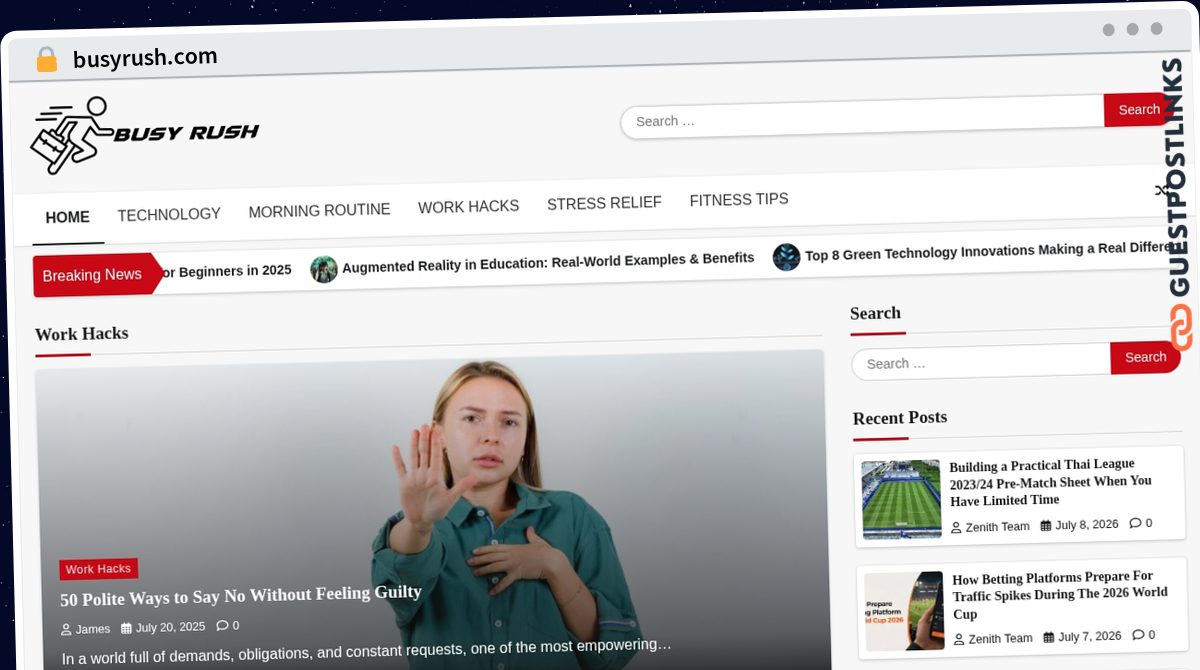Click the Augmented Reality headline round thumbnail
This screenshot has width=1200, height=670.
pyautogui.click(x=324, y=269)
